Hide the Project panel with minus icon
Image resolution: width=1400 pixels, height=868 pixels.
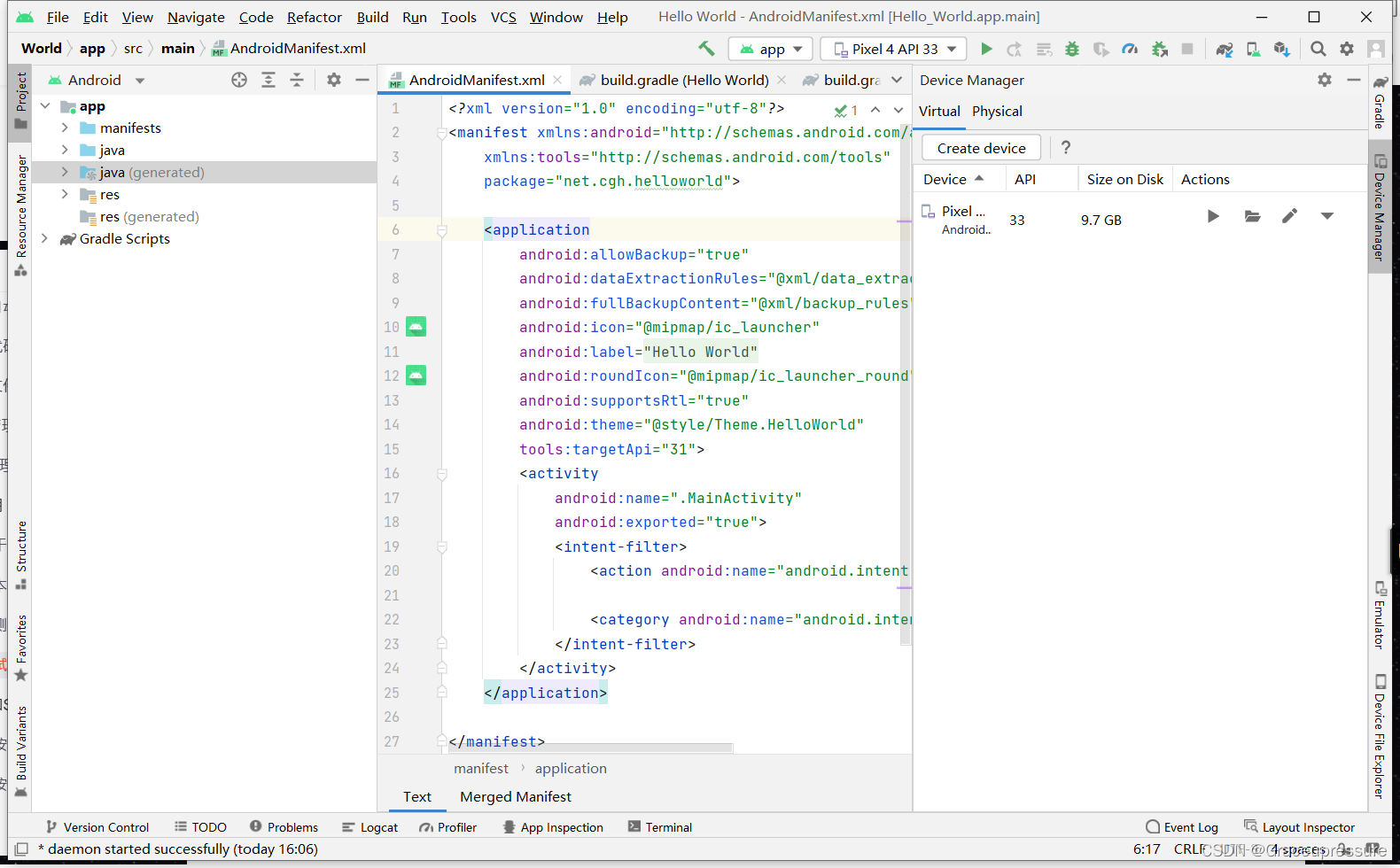(362, 80)
